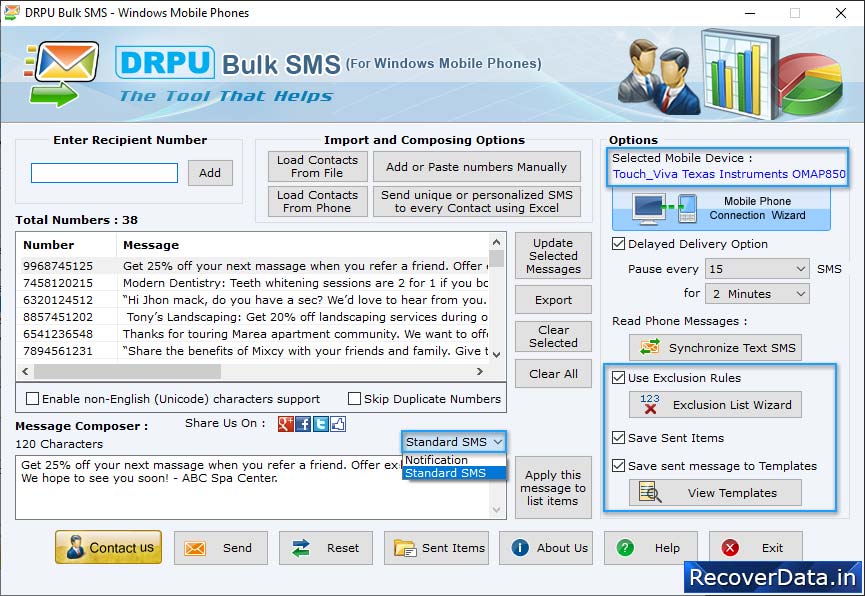Click the About Us info icon
The width and height of the screenshot is (865, 596).
[520, 547]
